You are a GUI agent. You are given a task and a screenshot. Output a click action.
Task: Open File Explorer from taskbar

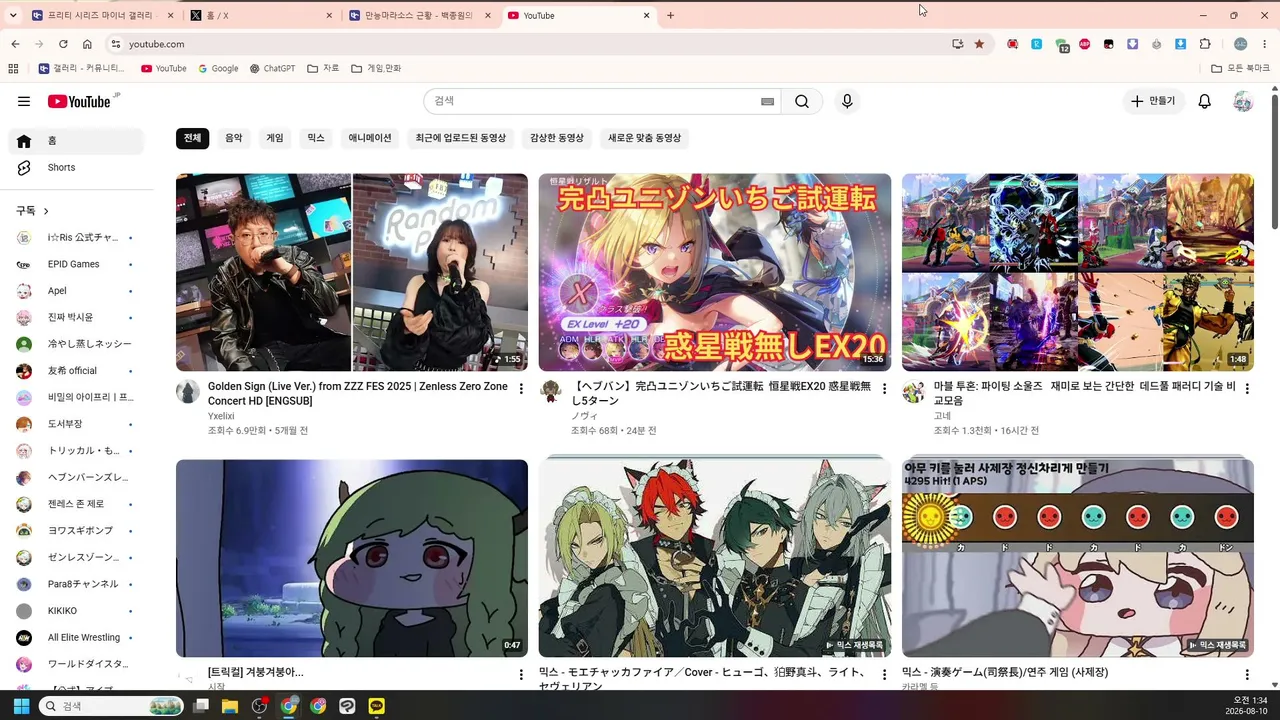pyautogui.click(x=230, y=706)
